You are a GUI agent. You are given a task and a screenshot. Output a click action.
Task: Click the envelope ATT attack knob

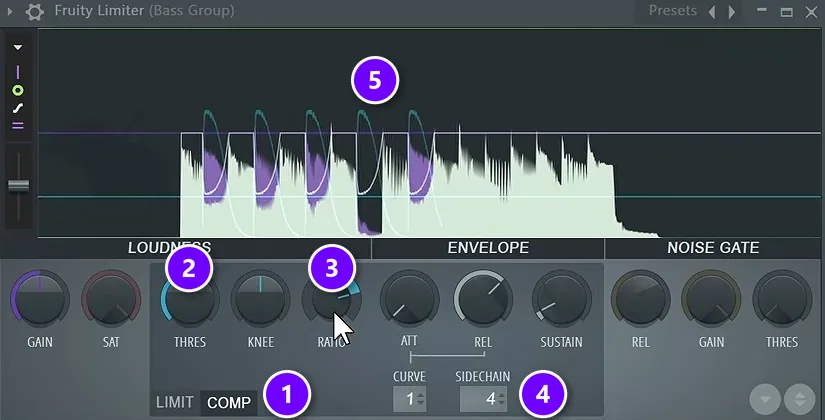coord(409,299)
